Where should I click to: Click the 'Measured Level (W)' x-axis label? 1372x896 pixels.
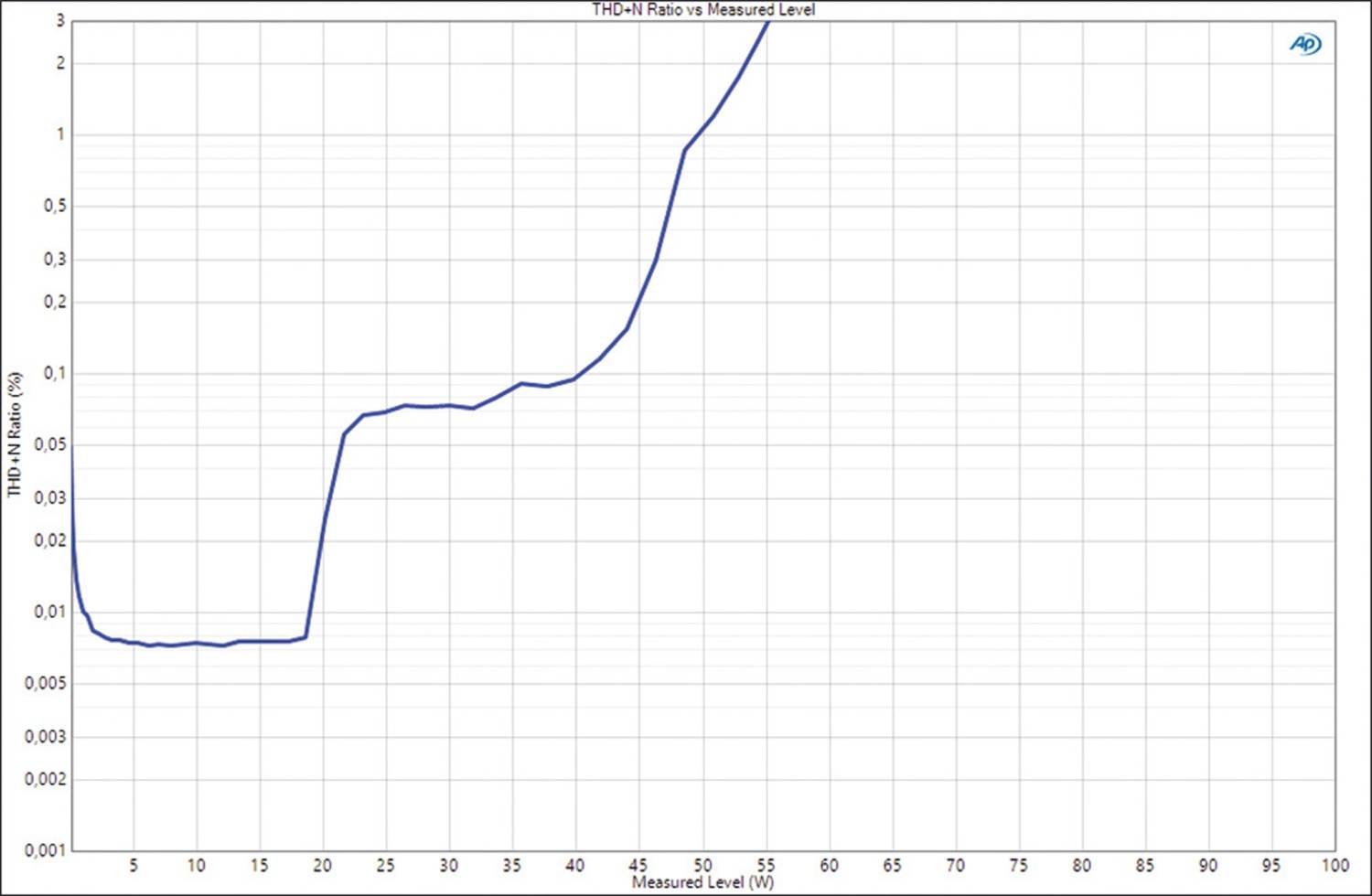[702, 882]
